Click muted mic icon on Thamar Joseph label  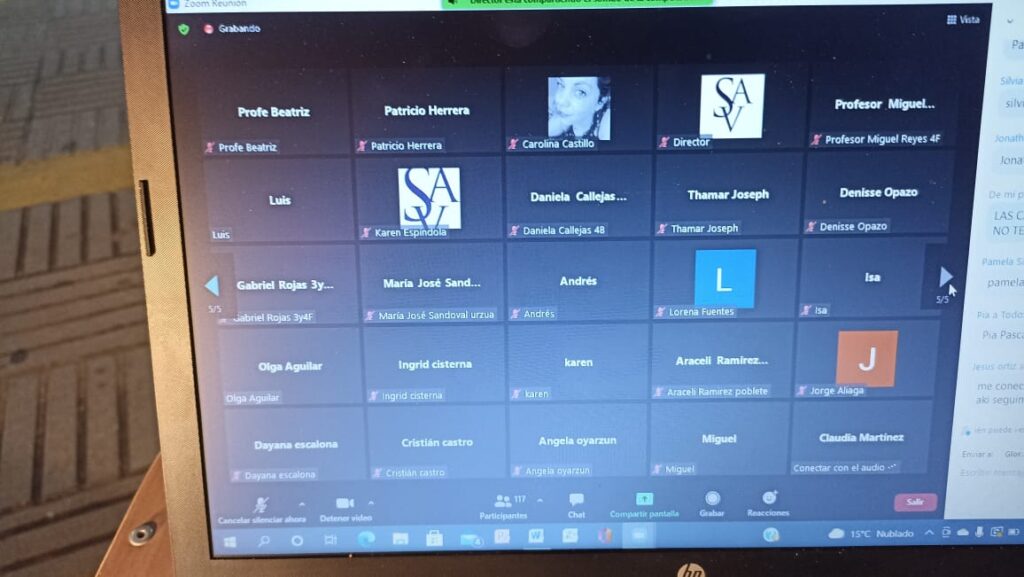point(662,228)
